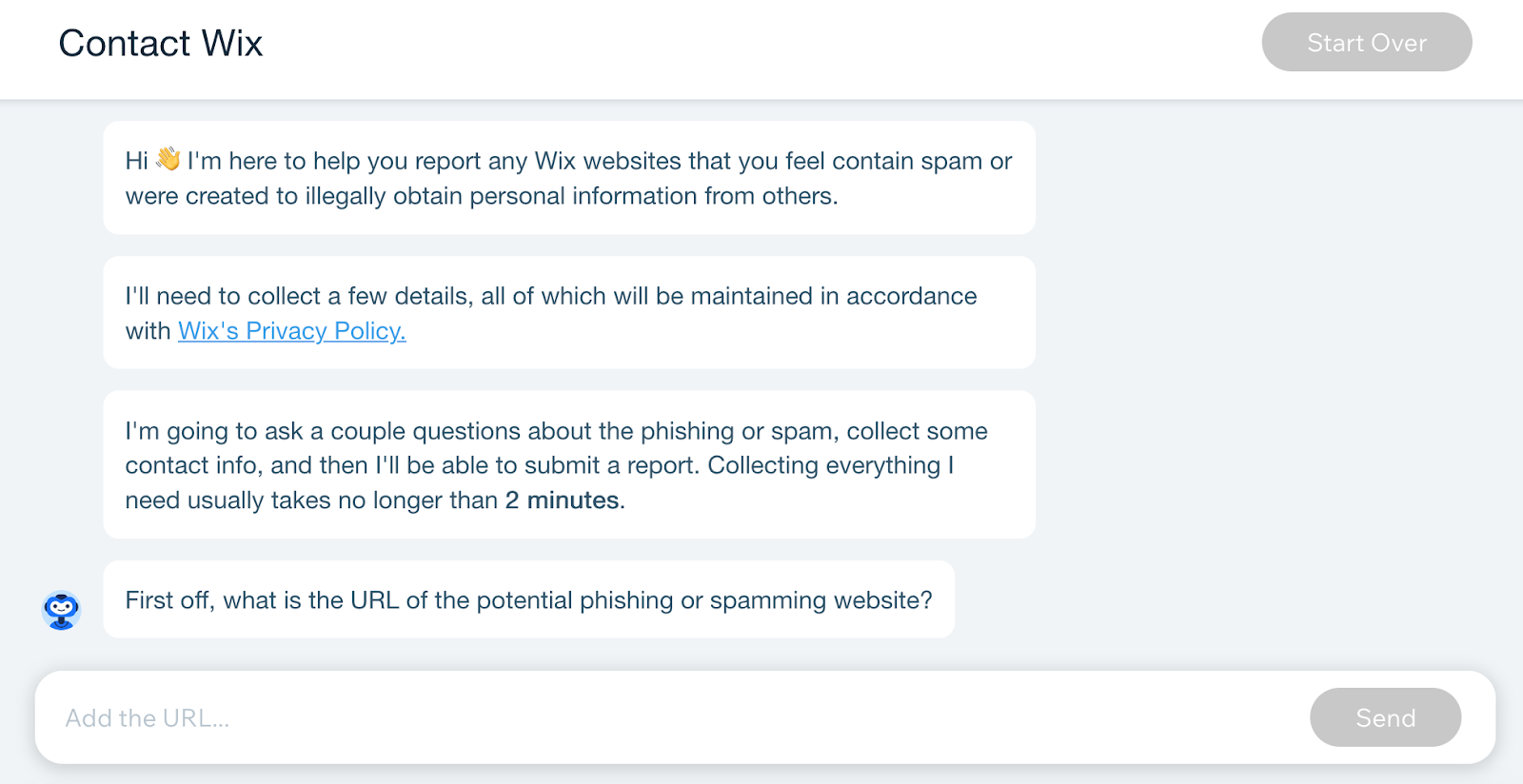This screenshot has height=784, width=1523.
Task: Click the words 'Wix websites' in the greeting
Action: [x=608, y=161]
